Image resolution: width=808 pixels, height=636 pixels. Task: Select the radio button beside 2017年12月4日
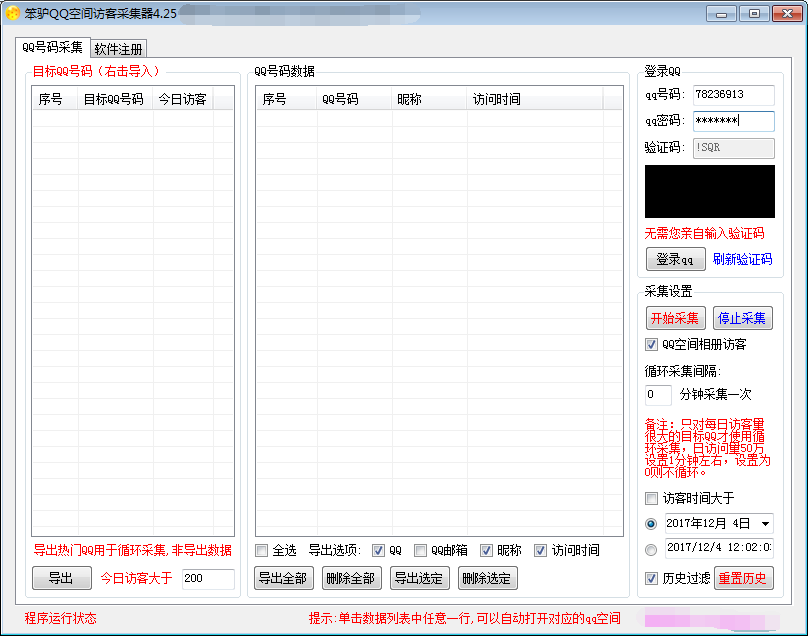click(651, 524)
